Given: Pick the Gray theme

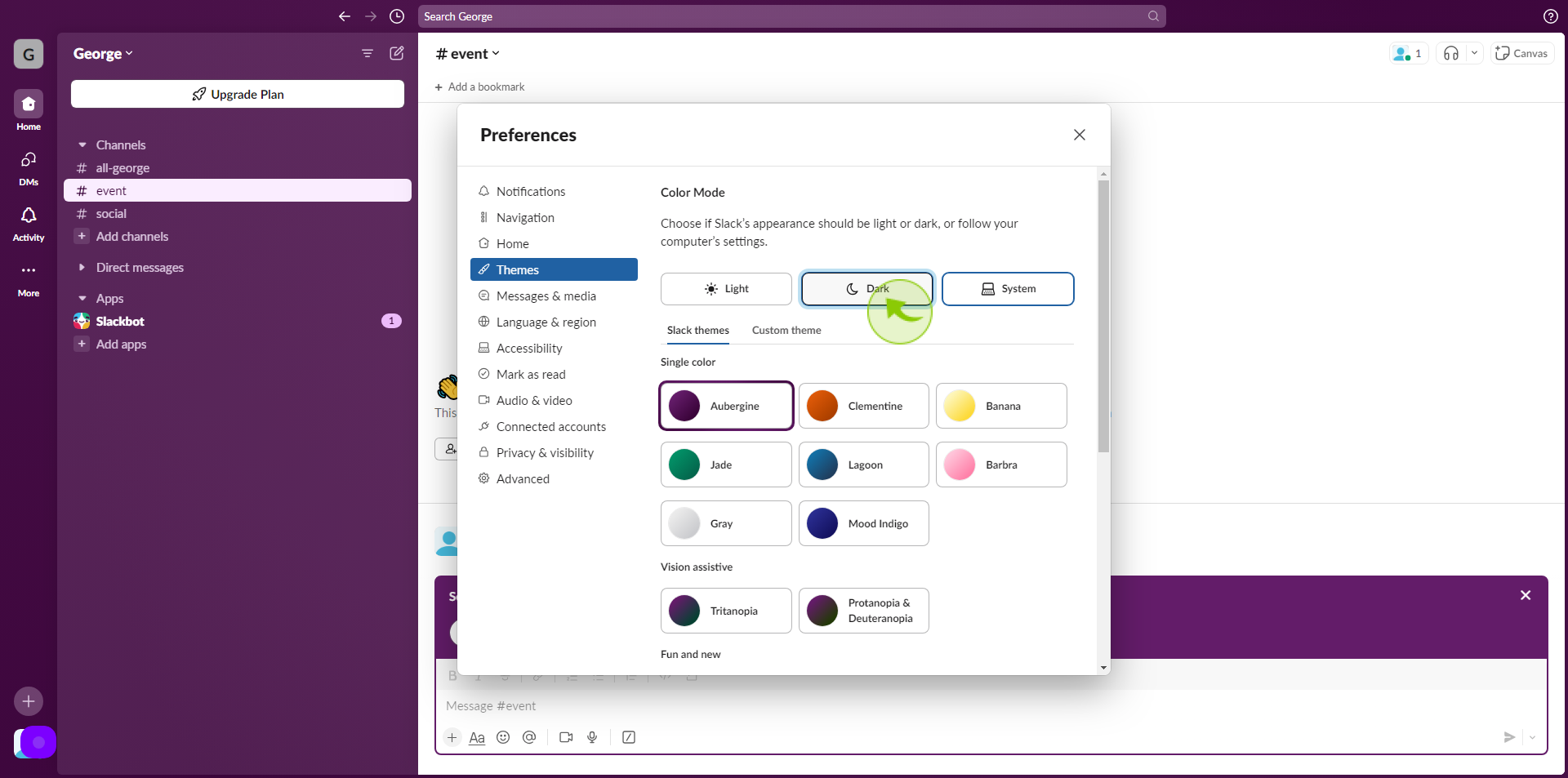Looking at the screenshot, I should pyautogui.click(x=726, y=523).
